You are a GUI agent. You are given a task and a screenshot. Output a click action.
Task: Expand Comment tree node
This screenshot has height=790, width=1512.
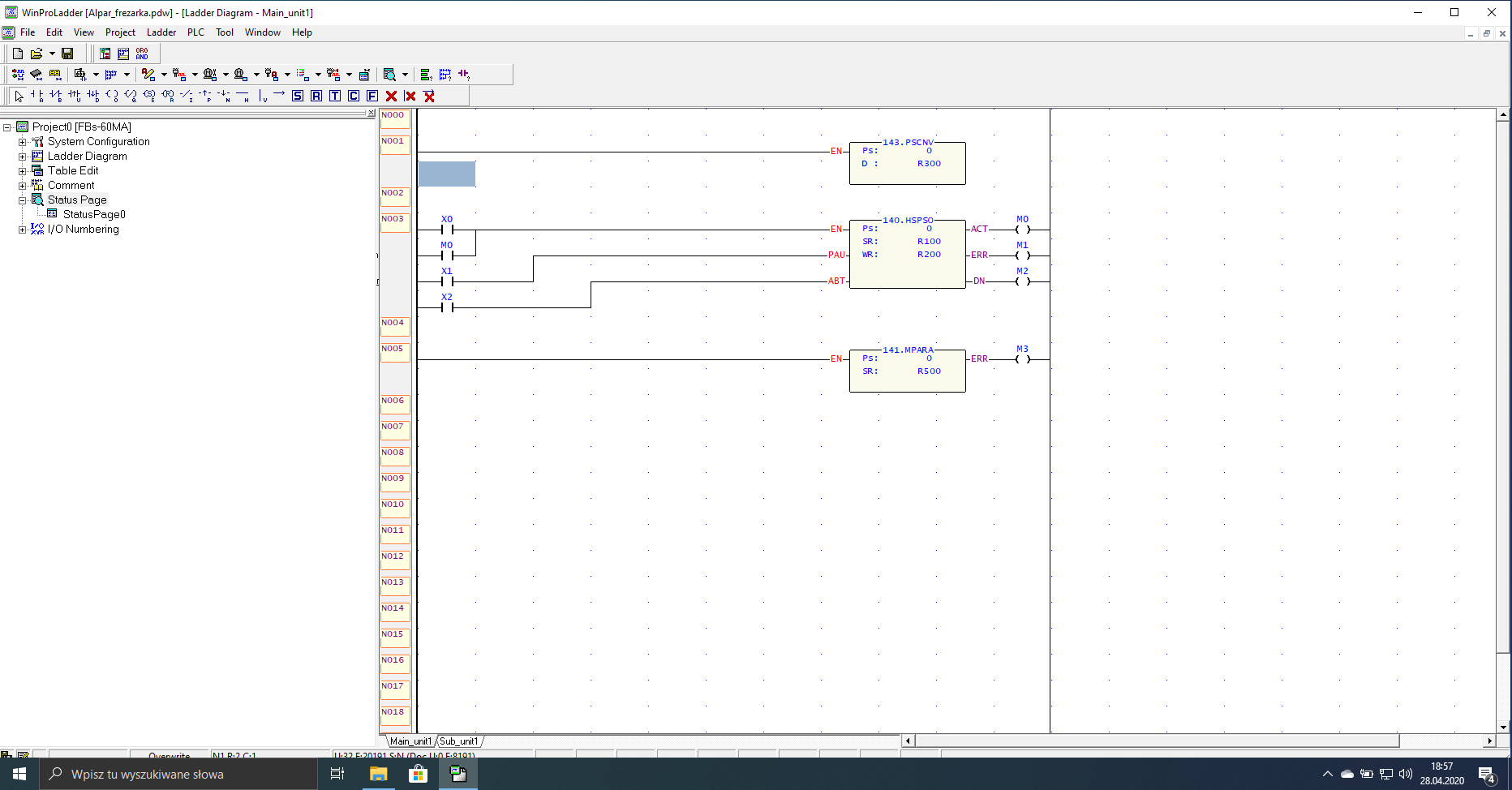[x=23, y=186]
